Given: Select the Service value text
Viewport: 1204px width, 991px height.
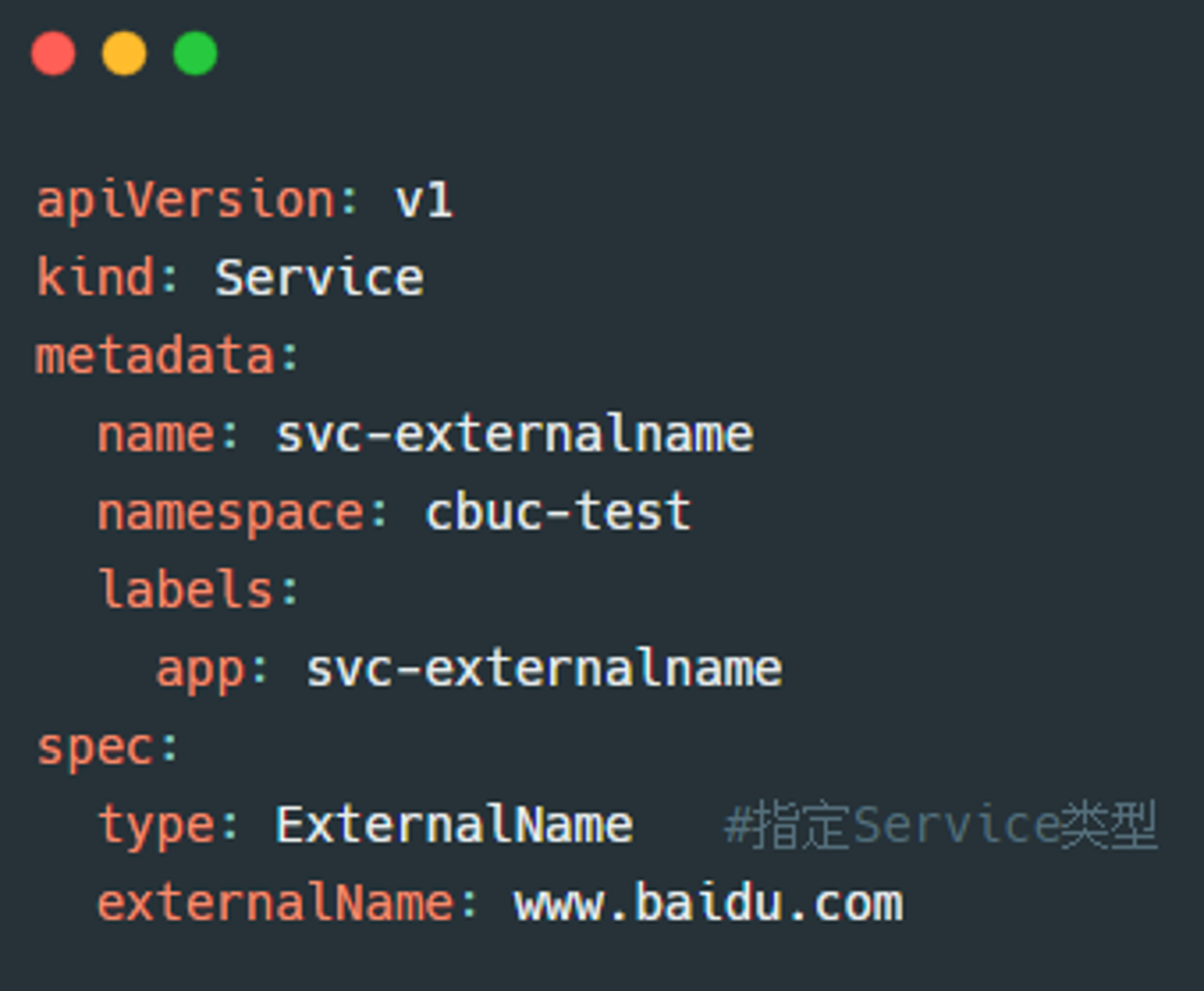Looking at the screenshot, I should 320,278.
